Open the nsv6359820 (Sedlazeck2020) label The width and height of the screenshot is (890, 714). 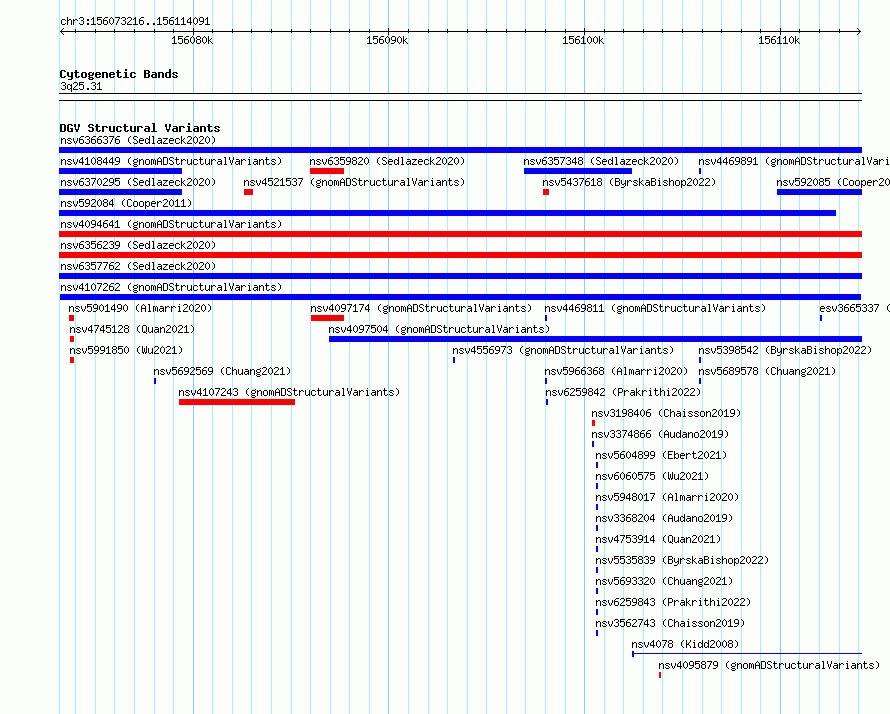387,161
